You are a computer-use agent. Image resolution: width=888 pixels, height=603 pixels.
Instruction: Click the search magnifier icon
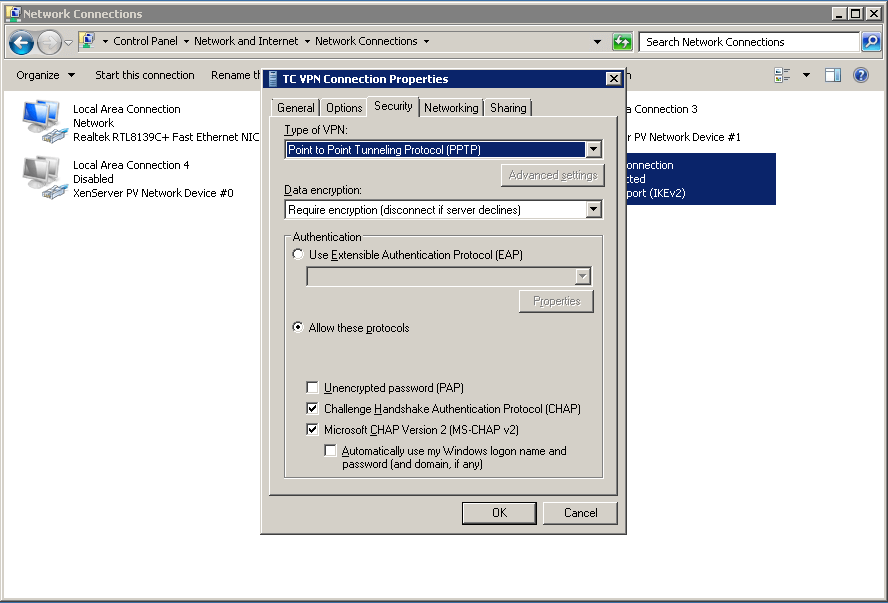click(x=871, y=42)
